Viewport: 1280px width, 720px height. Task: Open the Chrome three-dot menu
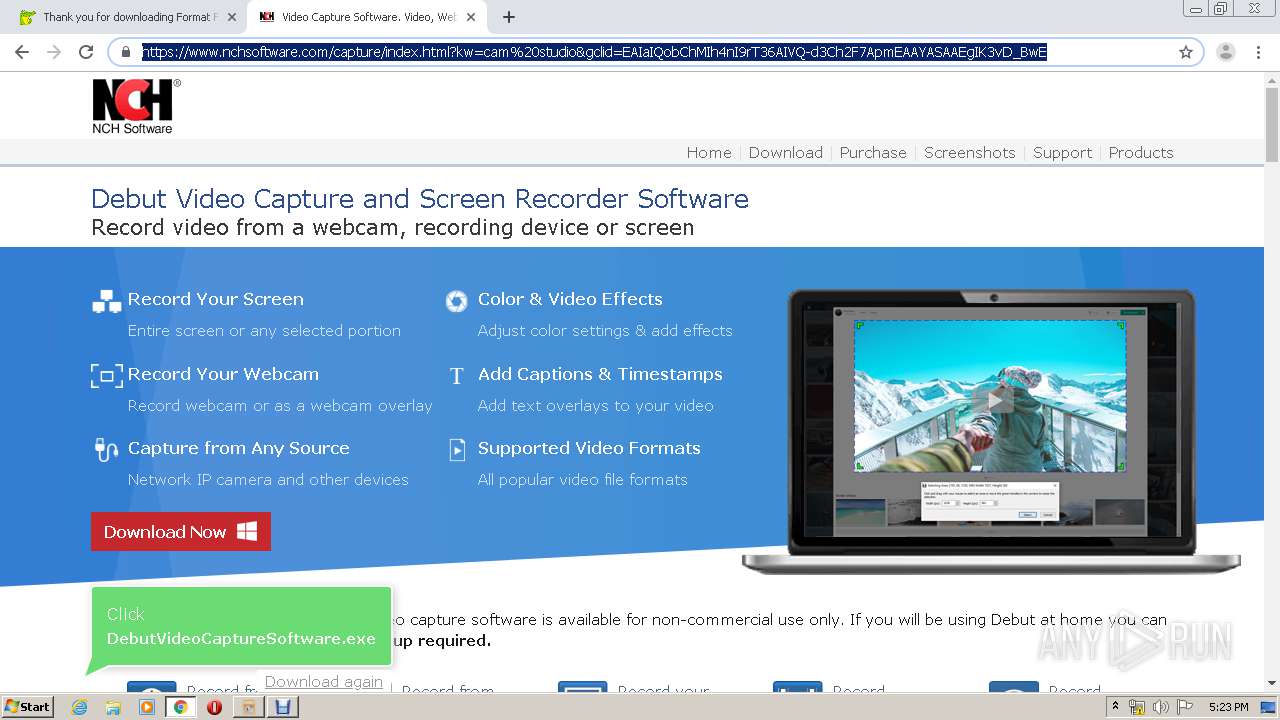pyautogui.click(x=1258, y=52)
